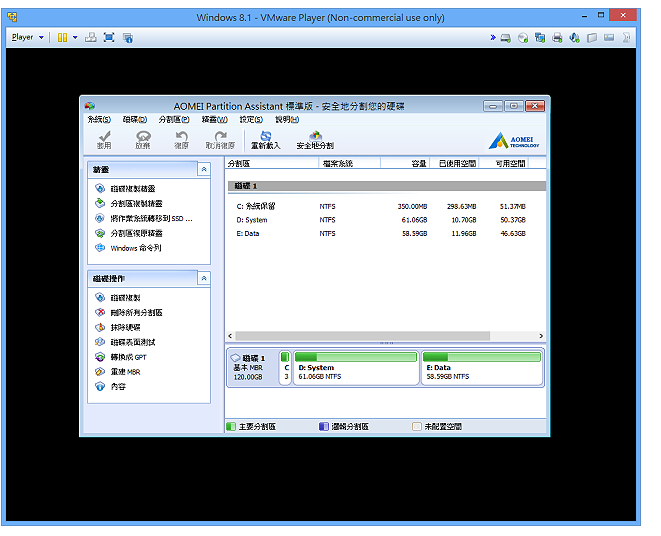Screen dimensions: 661x536
Task: Open the 設定(S) menu
Action: coord(251,120)
